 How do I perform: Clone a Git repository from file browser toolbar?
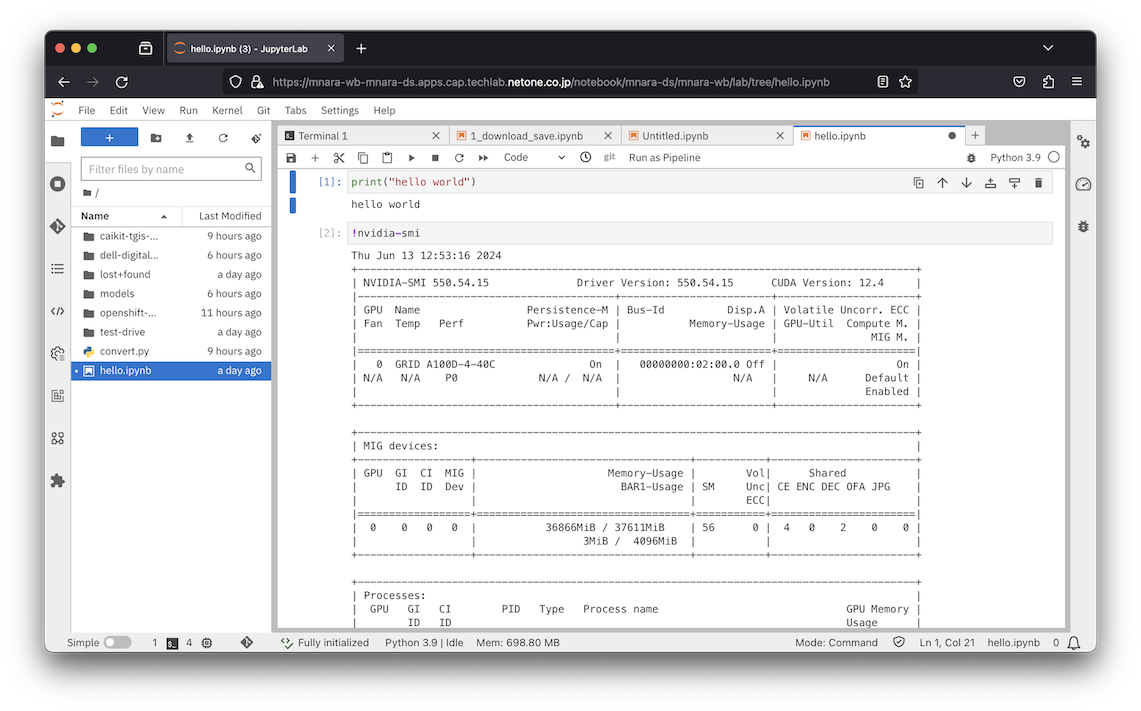255,138
